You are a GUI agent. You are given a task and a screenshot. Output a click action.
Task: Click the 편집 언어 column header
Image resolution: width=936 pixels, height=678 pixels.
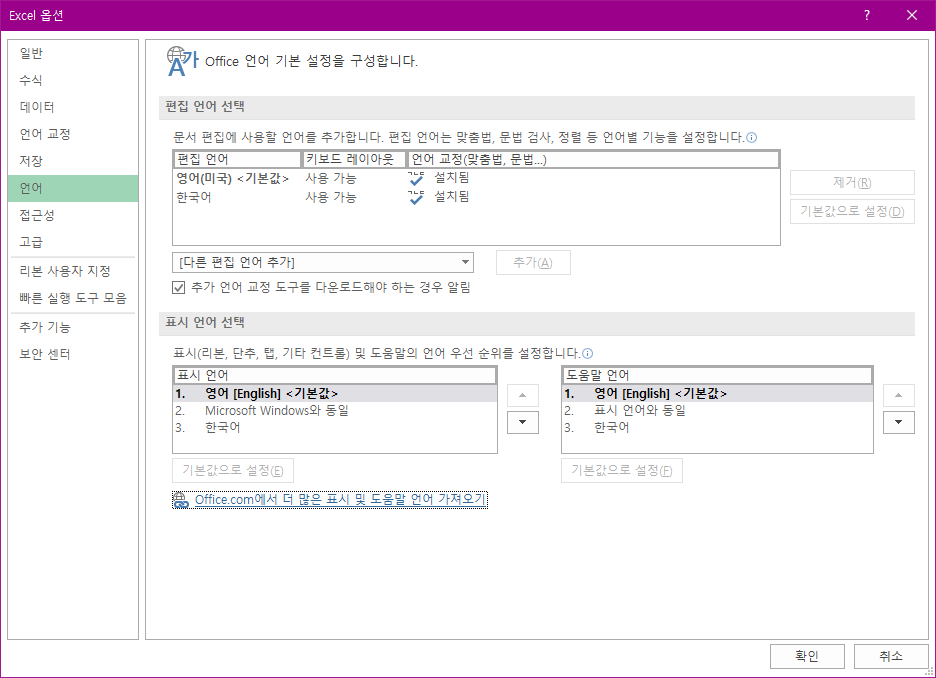point(238,159)
